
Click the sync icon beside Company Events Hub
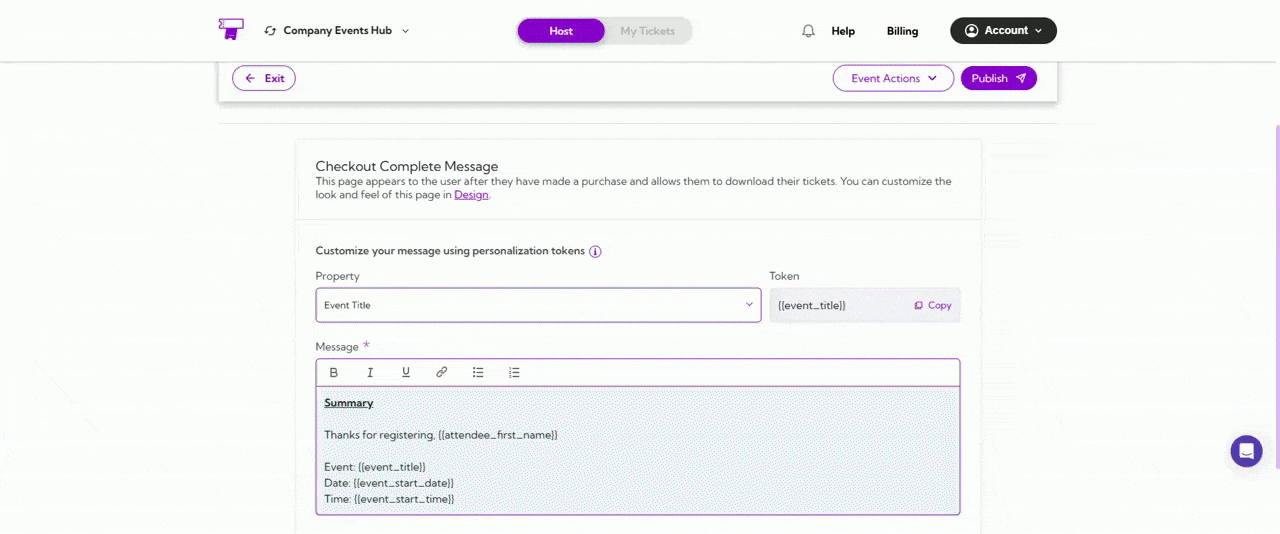pyautogui.click(x=270, y=31)
